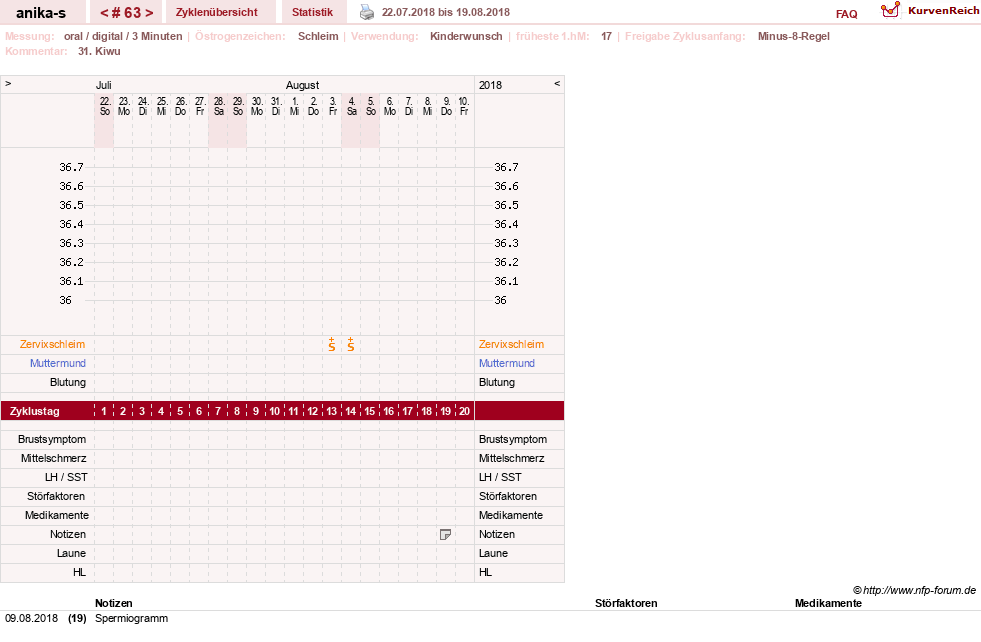Click the 28. Sa date column header
This screenshot has width=981, height=642.
coord(218,106)
